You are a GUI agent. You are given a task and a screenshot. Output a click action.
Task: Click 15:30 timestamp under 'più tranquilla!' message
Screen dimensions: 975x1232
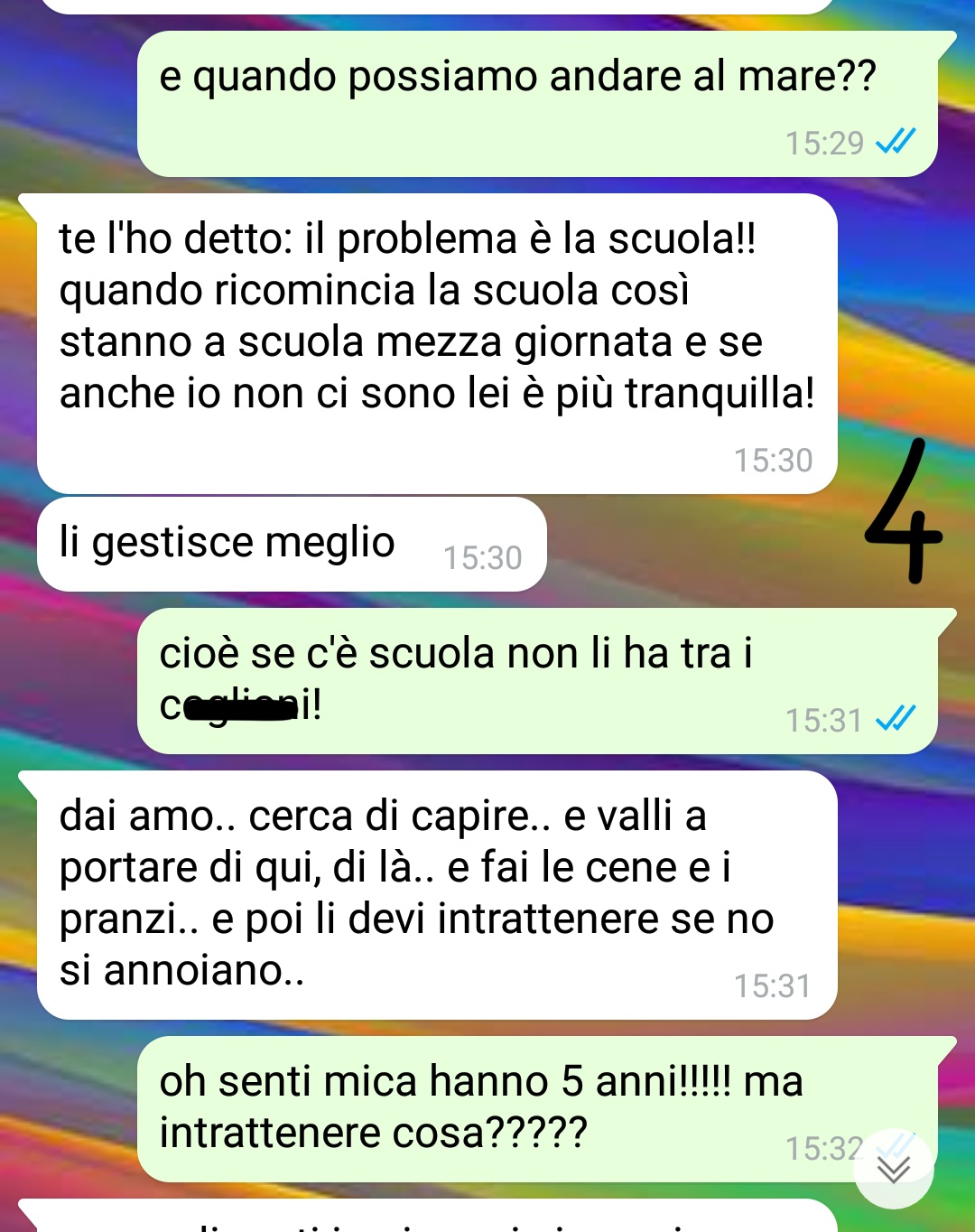click(773, 461)
